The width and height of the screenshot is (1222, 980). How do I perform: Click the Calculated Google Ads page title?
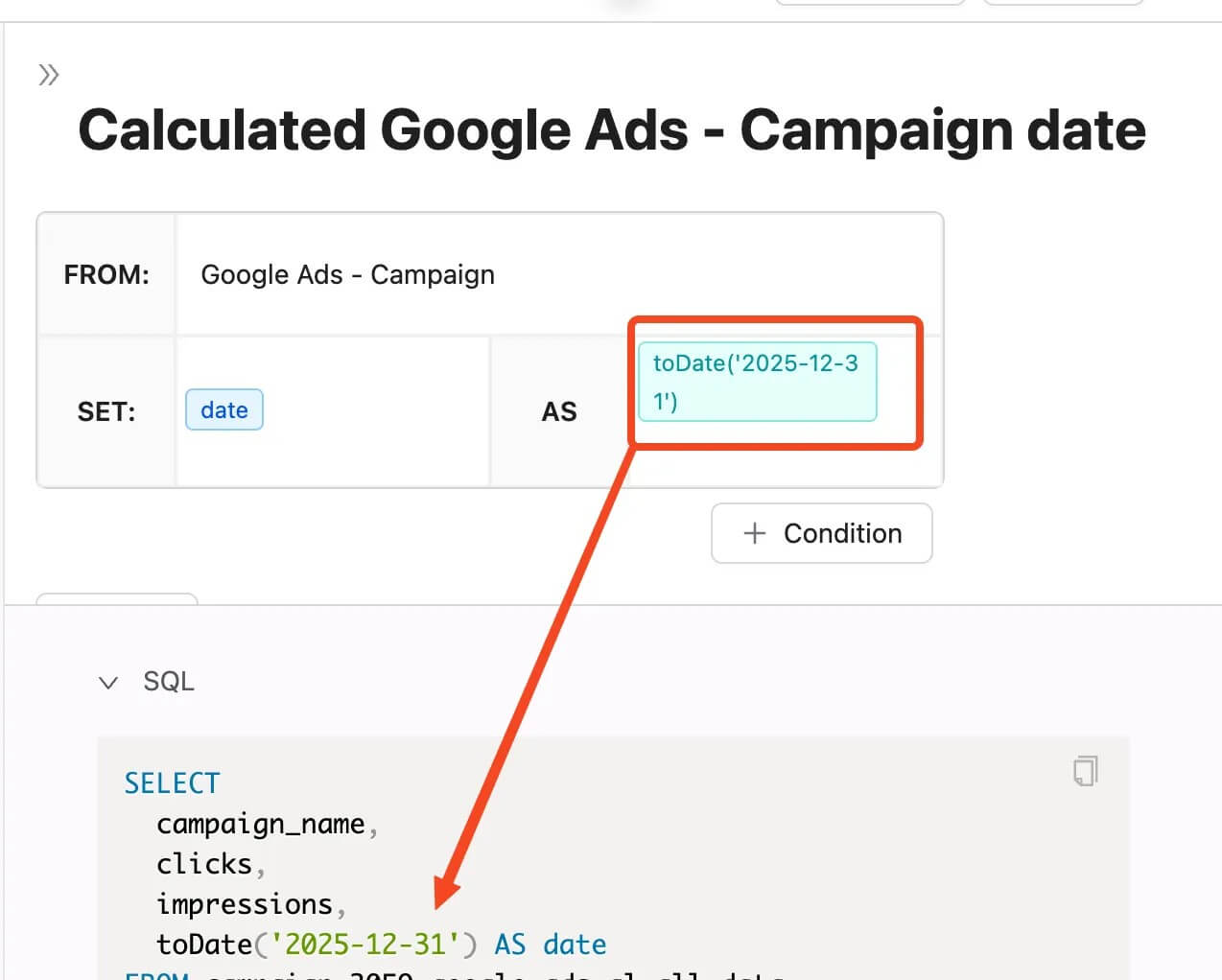point(612,129)
